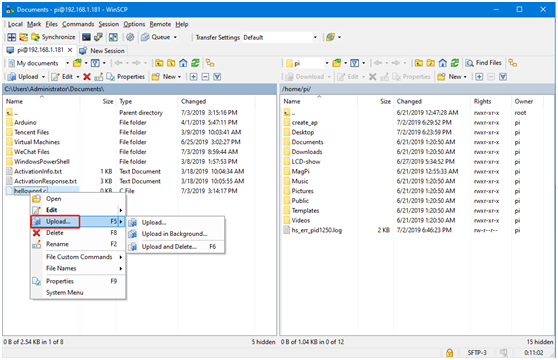Select the LCD-show folder in remote panel
This screenshot has height=360, width=558.
tap(306, 162)
